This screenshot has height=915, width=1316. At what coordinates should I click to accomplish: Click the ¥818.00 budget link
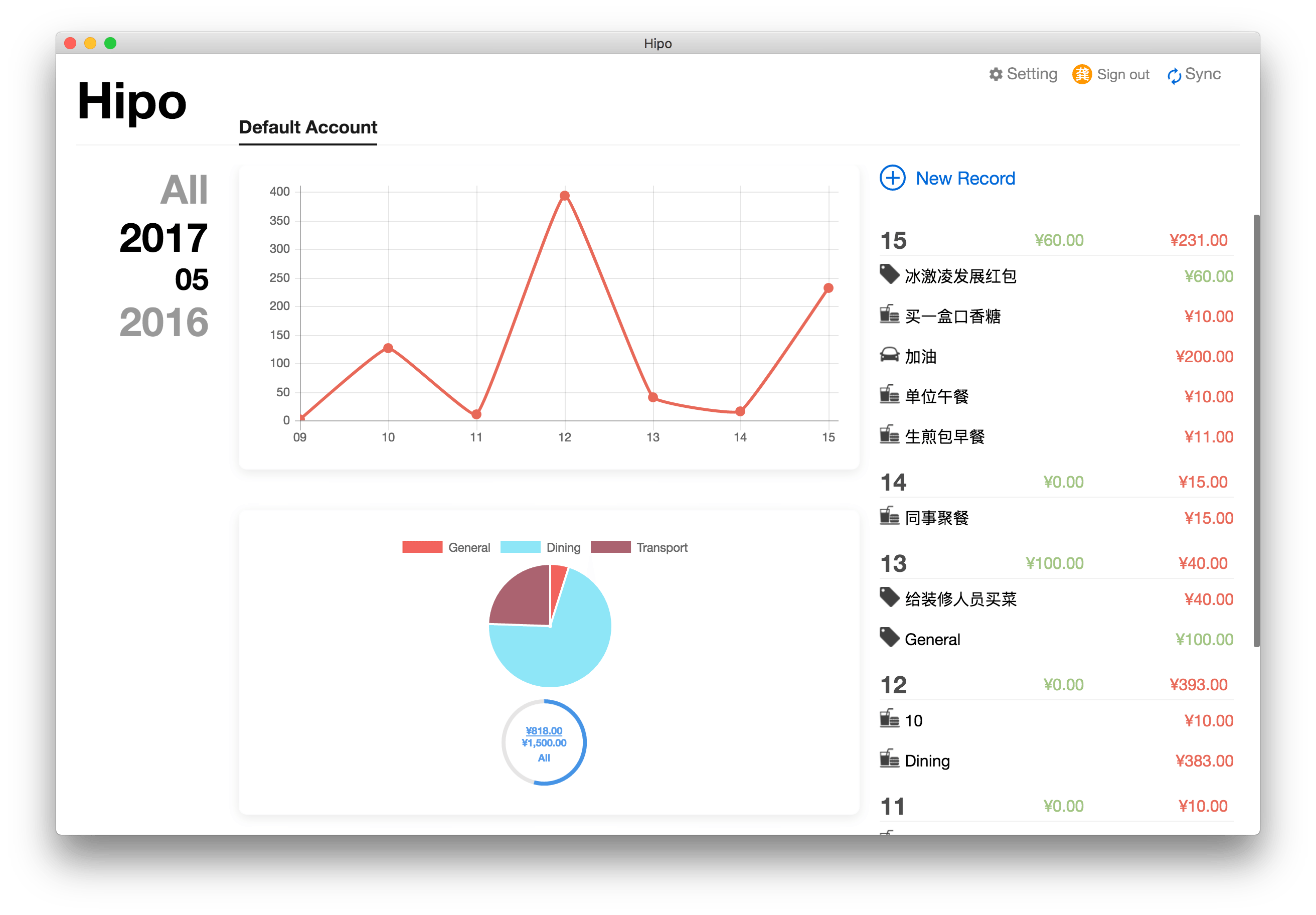[544, 731]
